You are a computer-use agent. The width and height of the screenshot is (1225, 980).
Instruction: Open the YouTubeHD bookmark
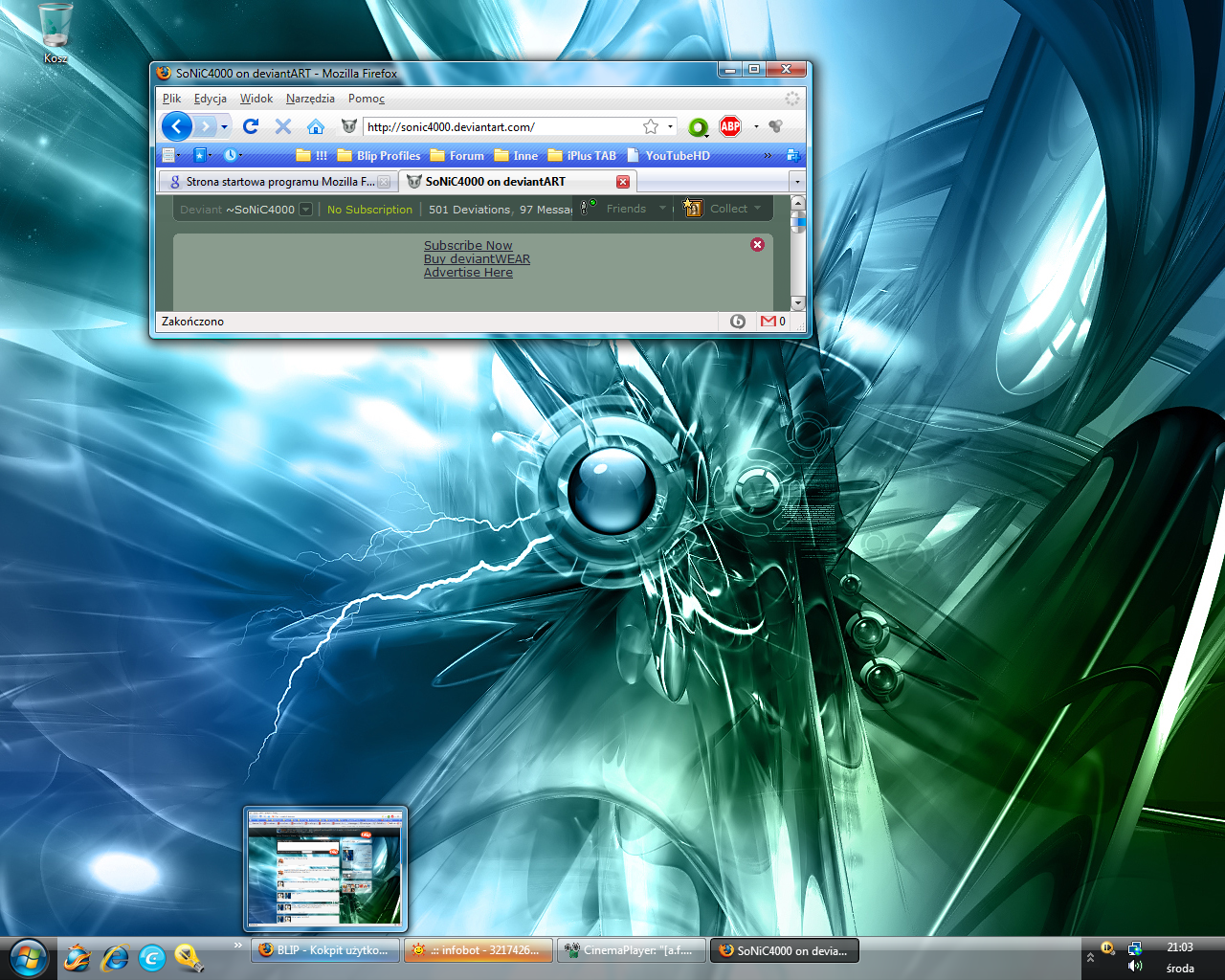(669, 156)
